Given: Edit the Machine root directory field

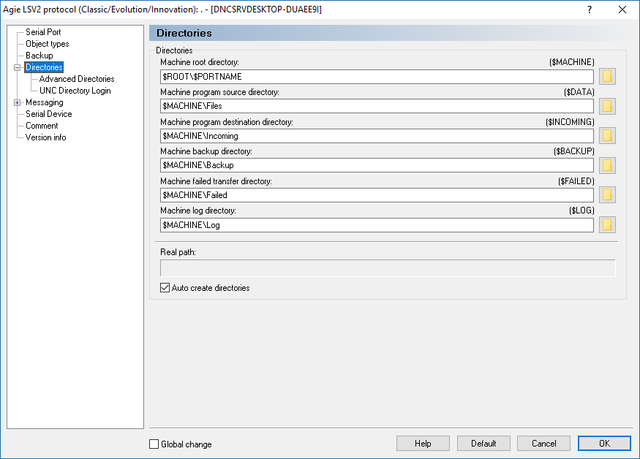Looking at the screenshot, I should [x=377, y=77].
